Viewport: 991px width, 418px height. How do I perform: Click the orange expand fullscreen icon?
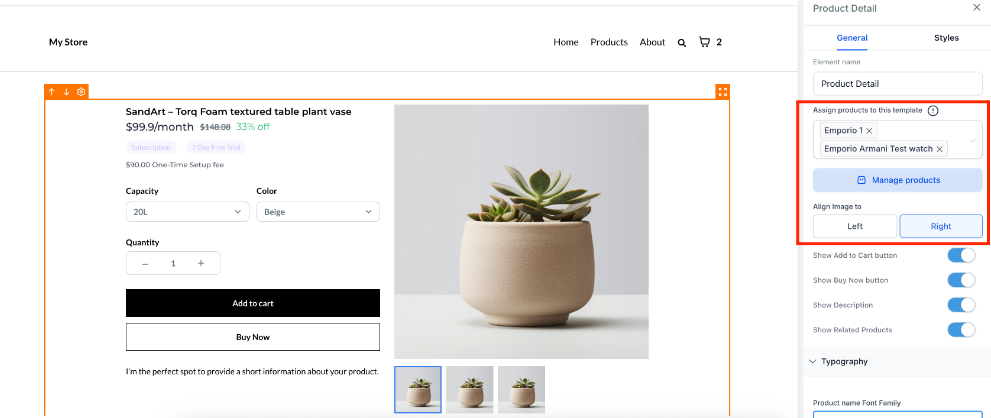point(723,92)
